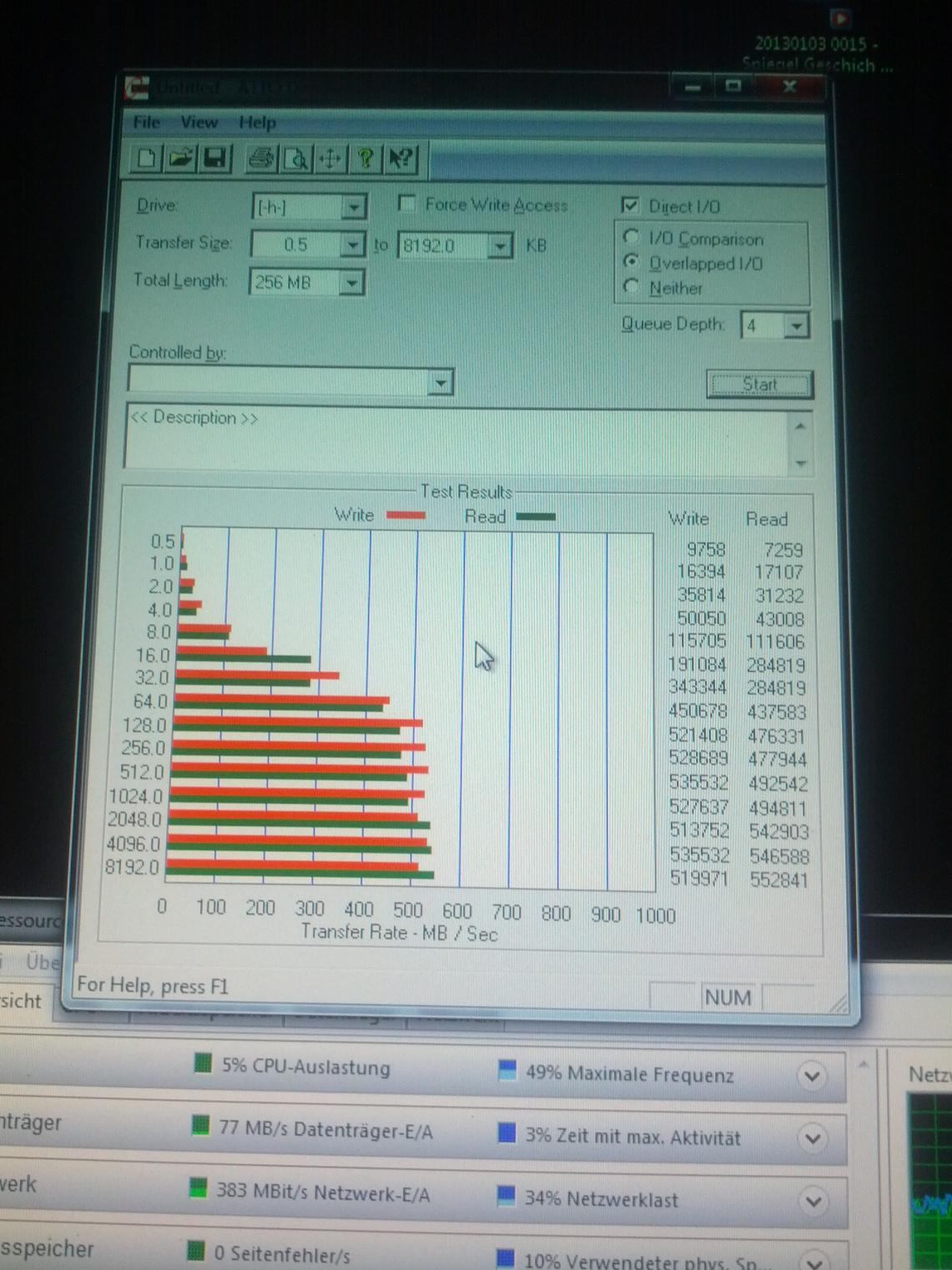This screenshot has width=952, height=1270.
Task: Click the 4096.0 transfer size axis label
Action: [133, 844]
